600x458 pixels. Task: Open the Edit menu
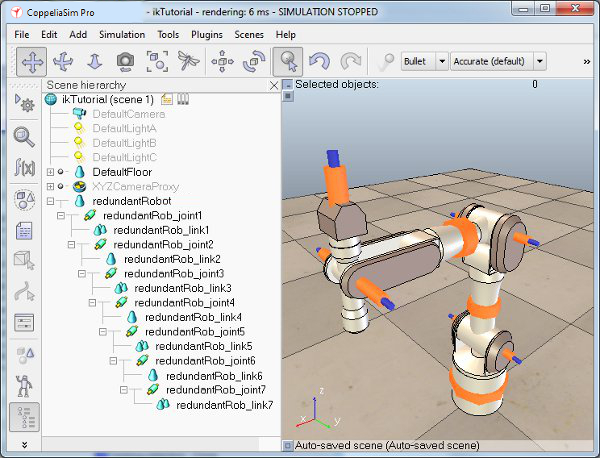click(x=49, y=34)
